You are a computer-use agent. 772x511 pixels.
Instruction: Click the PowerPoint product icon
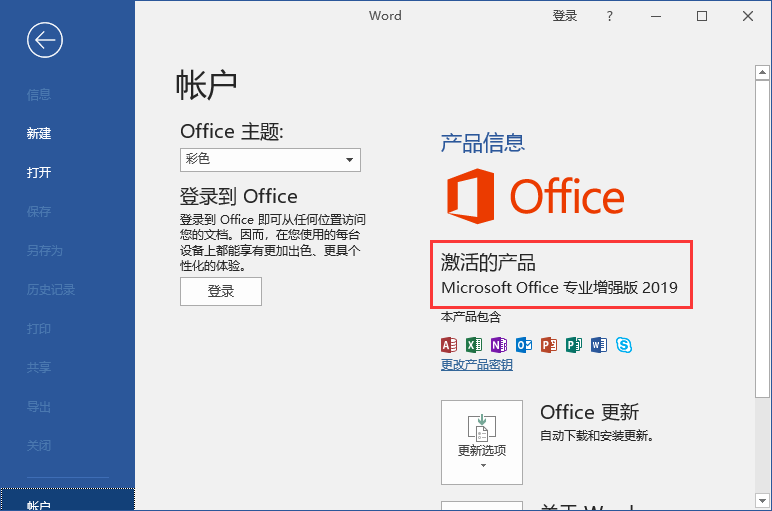[x=549, y=345]
